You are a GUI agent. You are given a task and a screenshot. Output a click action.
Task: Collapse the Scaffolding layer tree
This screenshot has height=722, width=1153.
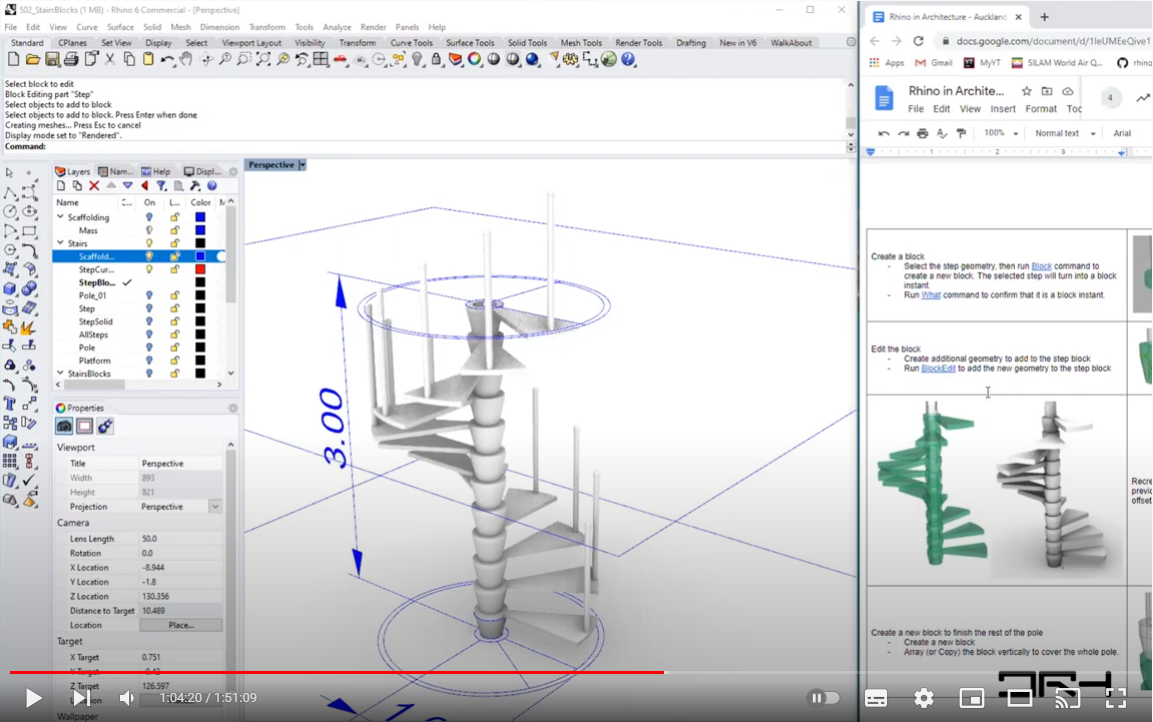[60, 218]
